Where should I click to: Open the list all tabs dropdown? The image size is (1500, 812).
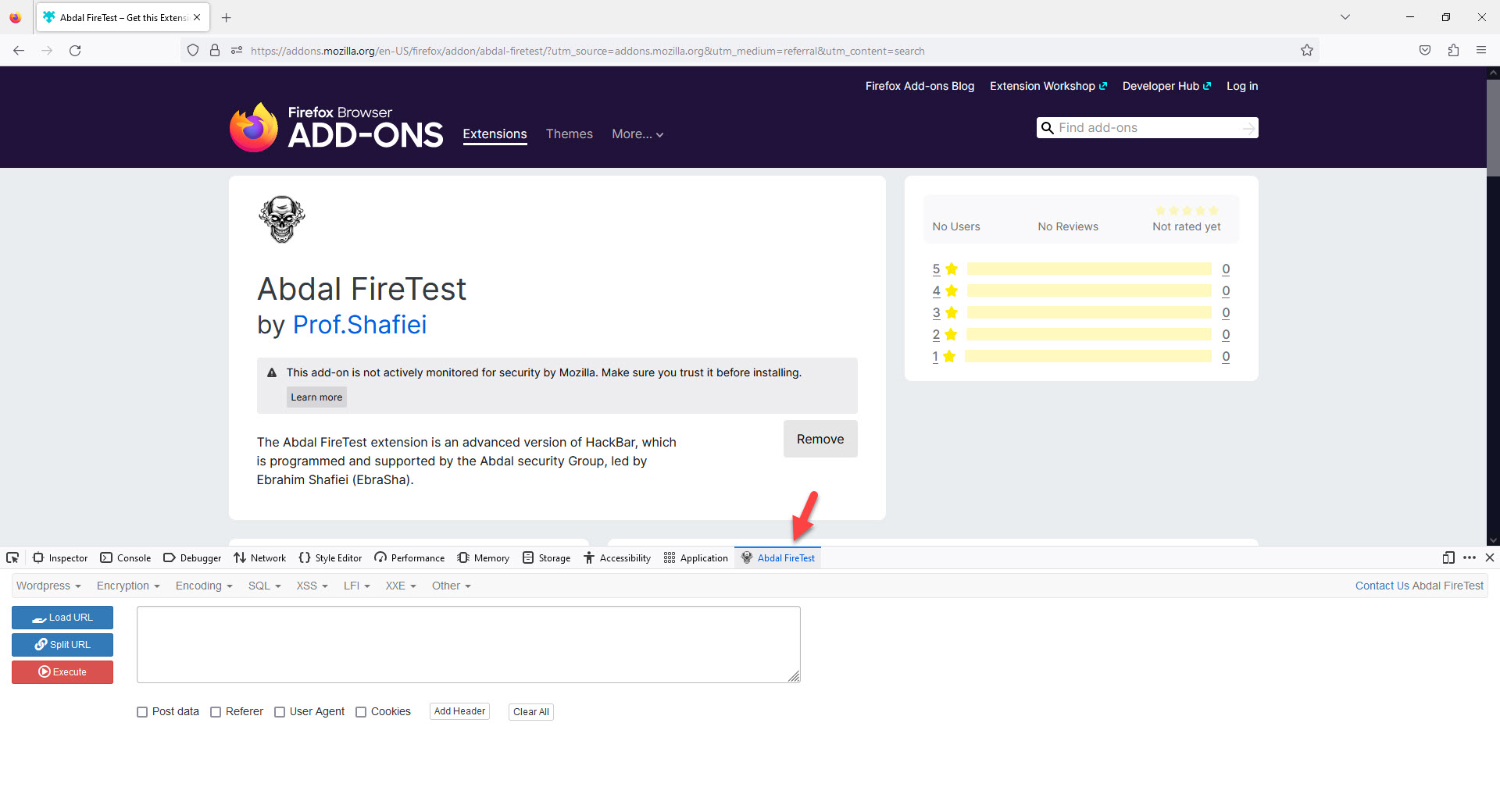click(1345, 17)
